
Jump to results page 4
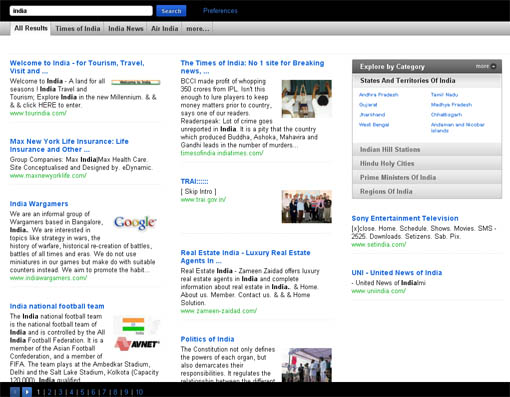(x=72, y=392)
